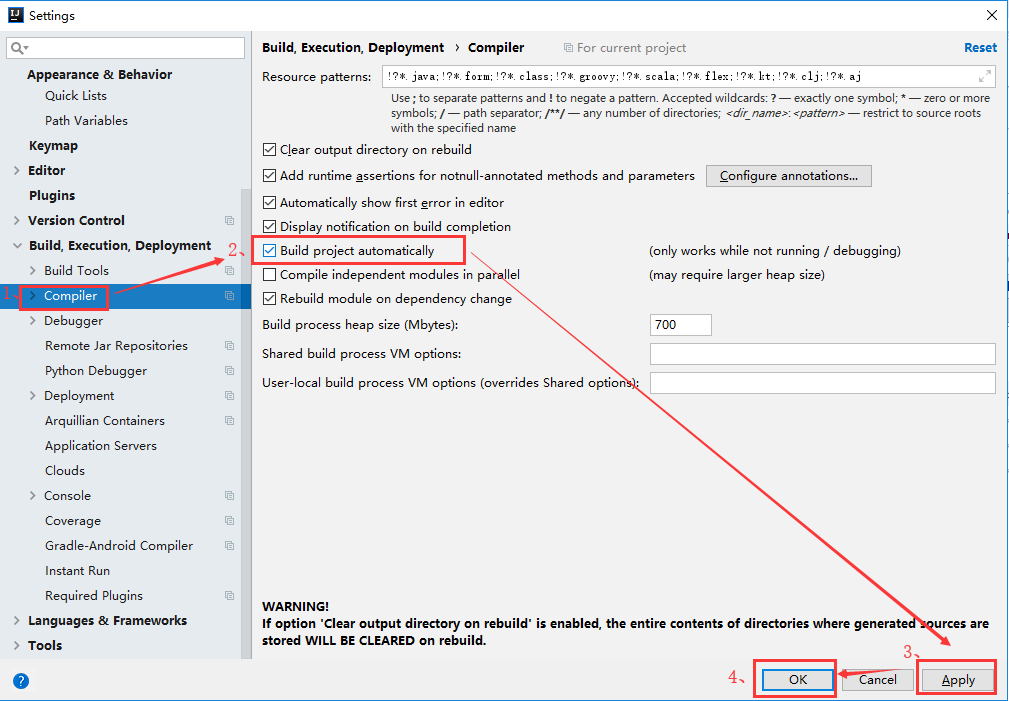Expand the Version Control tree node
1009x701 pixels.
[17, 221]
